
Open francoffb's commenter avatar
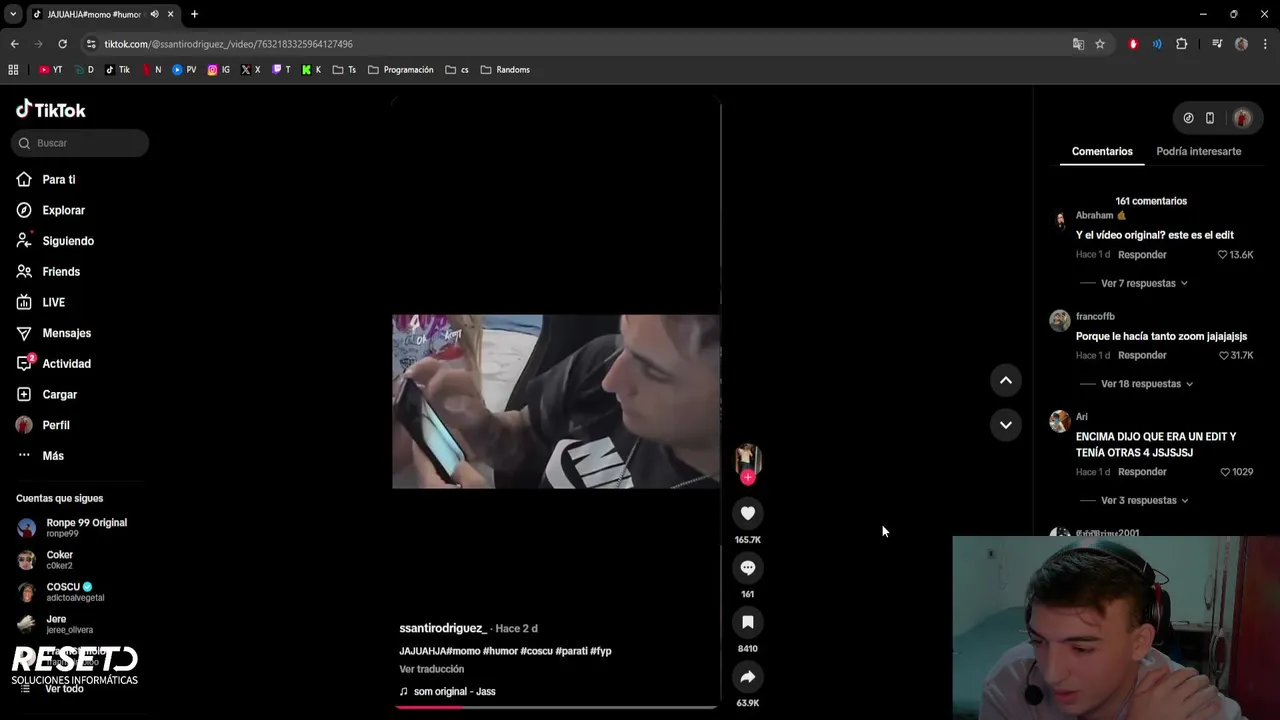click(1060, 320)
